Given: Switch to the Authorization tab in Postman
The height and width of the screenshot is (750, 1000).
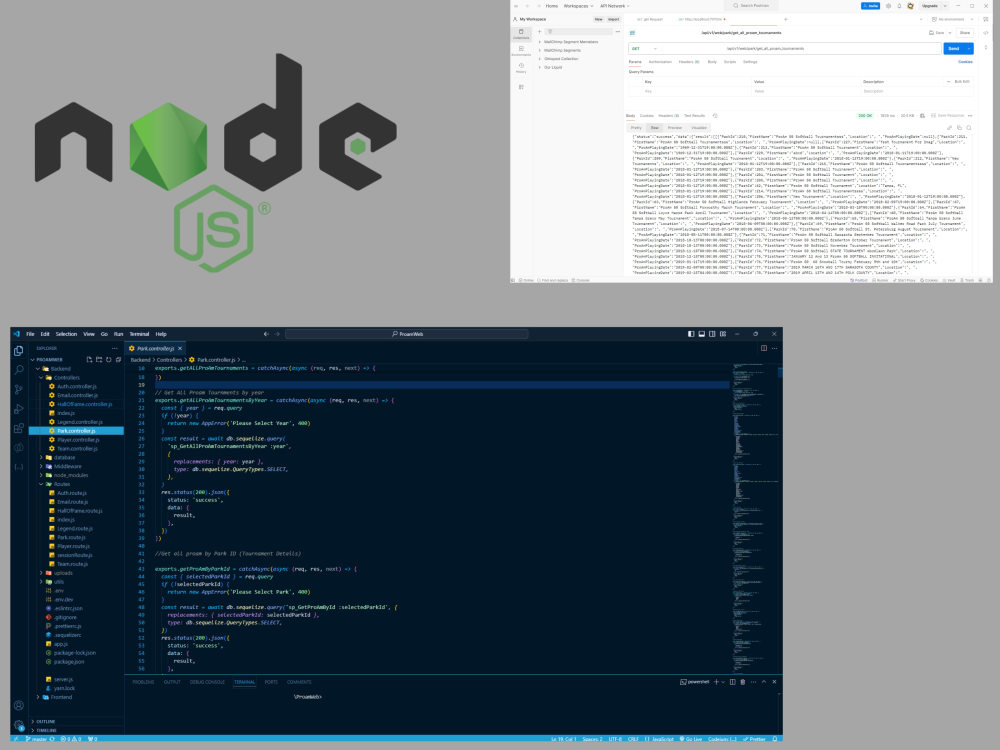Looking at the screenshot, I should [660, 62].
